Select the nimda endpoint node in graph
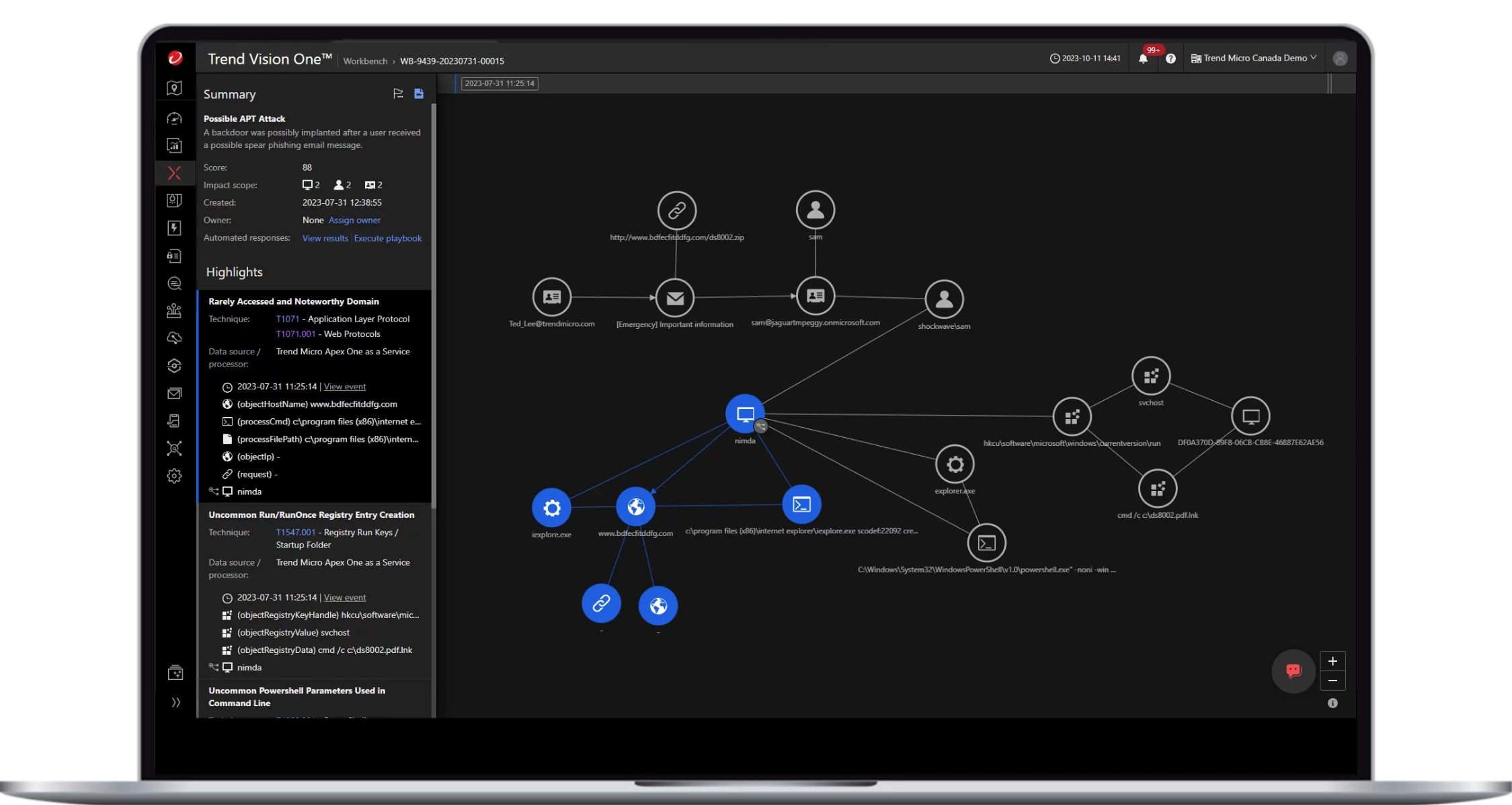1512x805 pixels. click(744, 414)
